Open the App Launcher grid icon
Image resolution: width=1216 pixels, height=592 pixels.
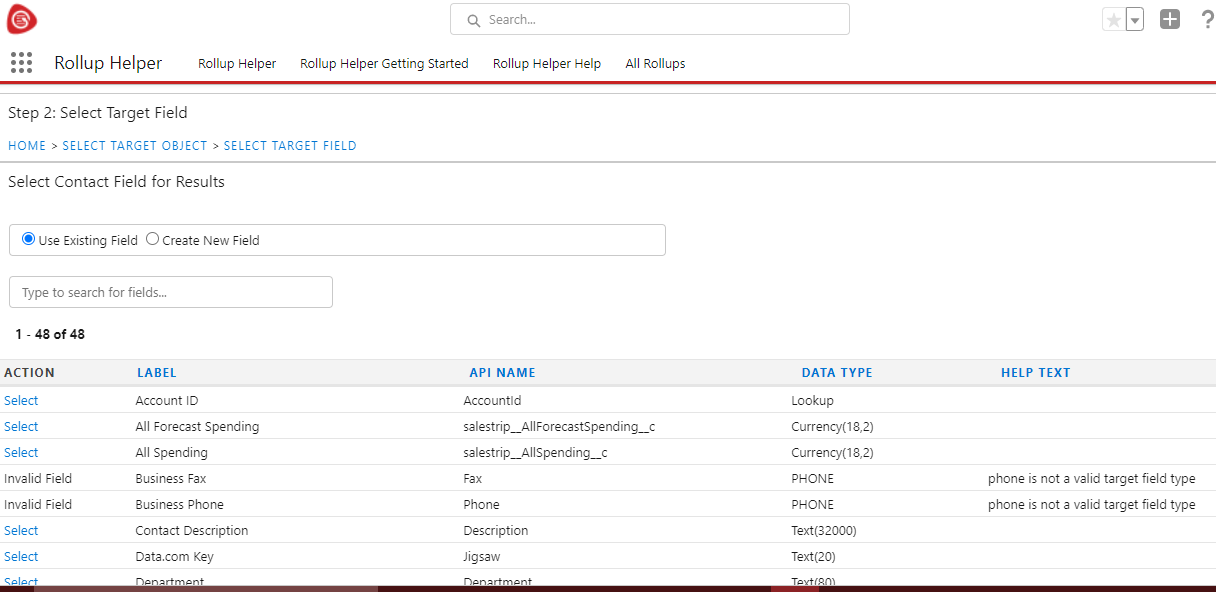click(x=21, y=63)
